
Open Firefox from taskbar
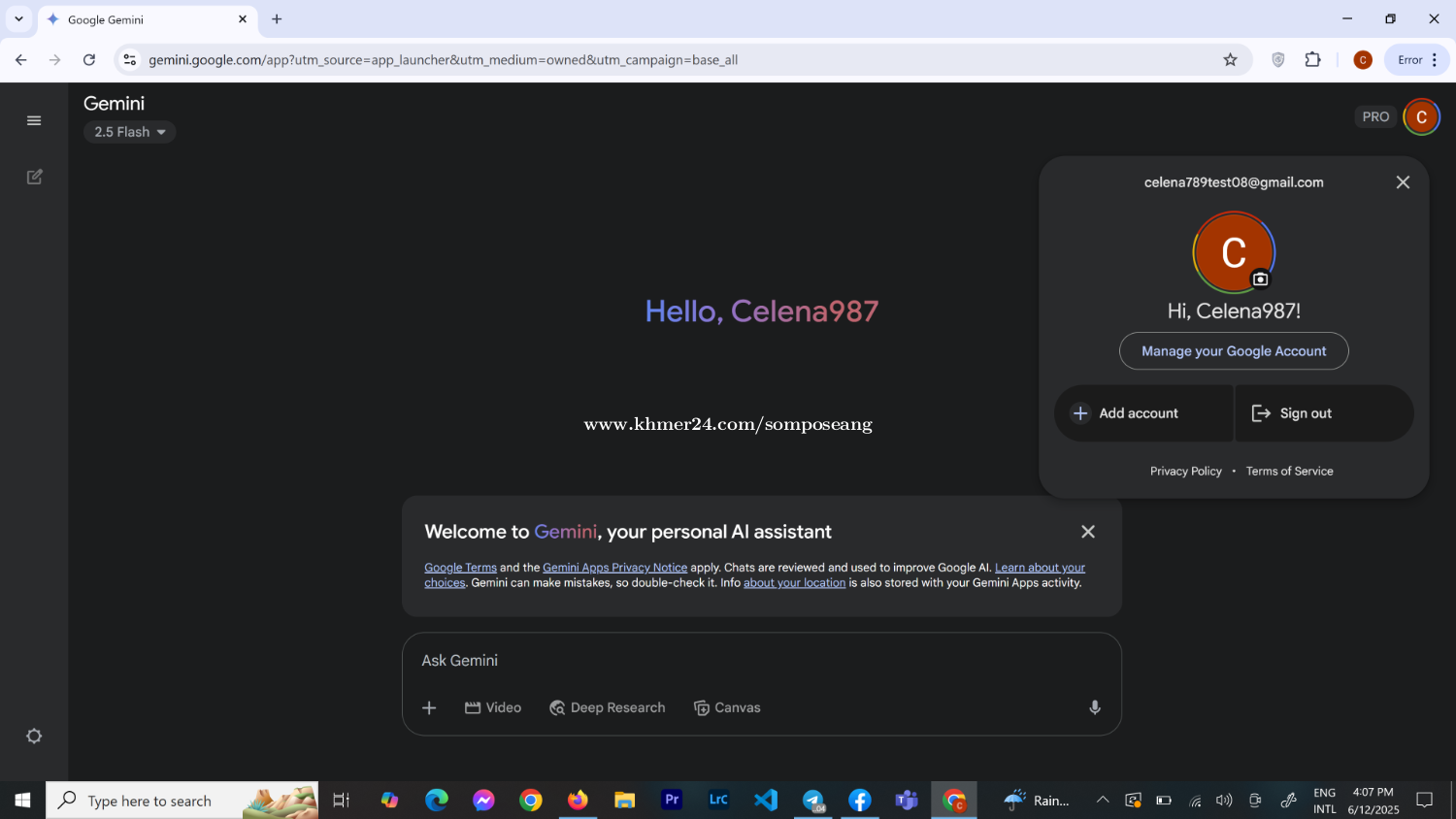pyautogui.click(x=578, y=801)
